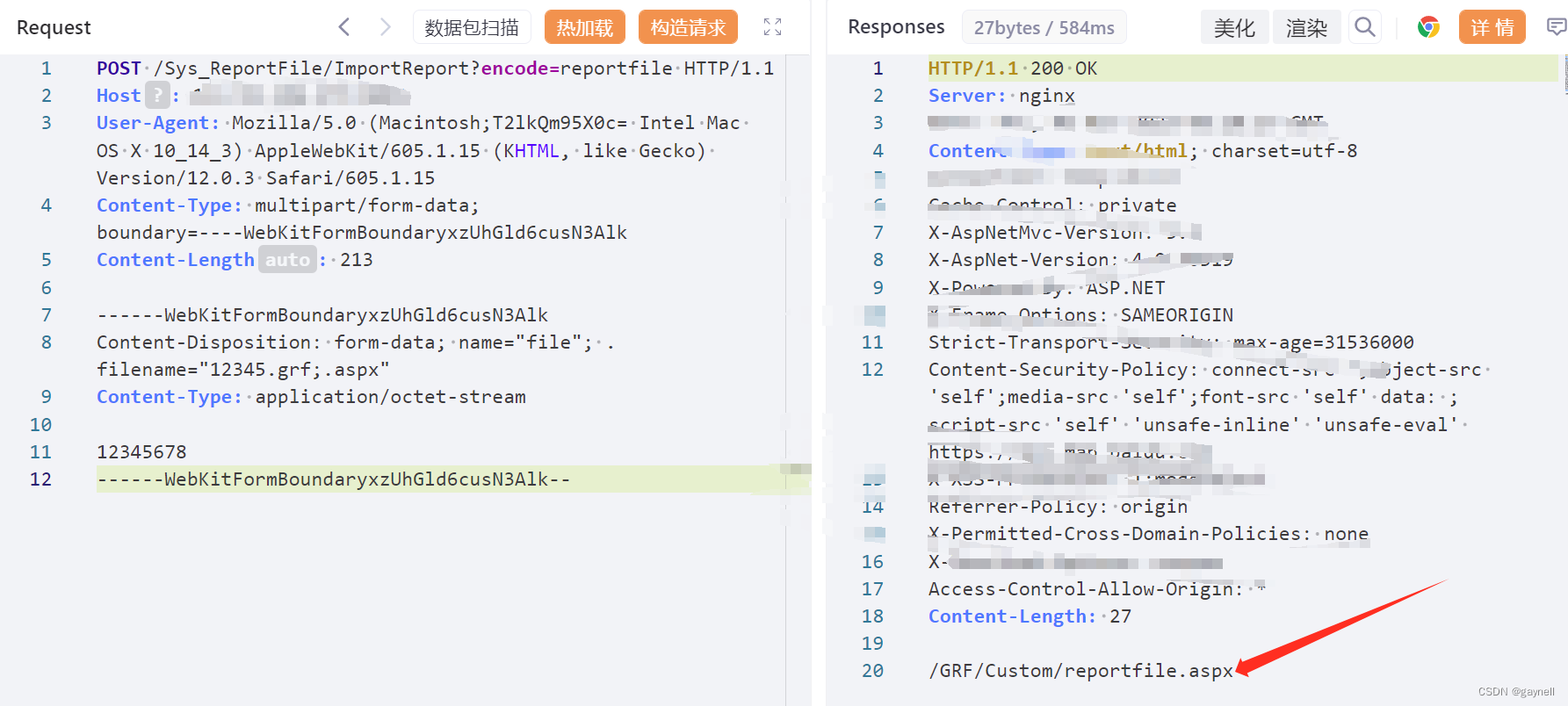
Task: Toggle the Content-Length auto badge
Action: click(x=287, y=260)
